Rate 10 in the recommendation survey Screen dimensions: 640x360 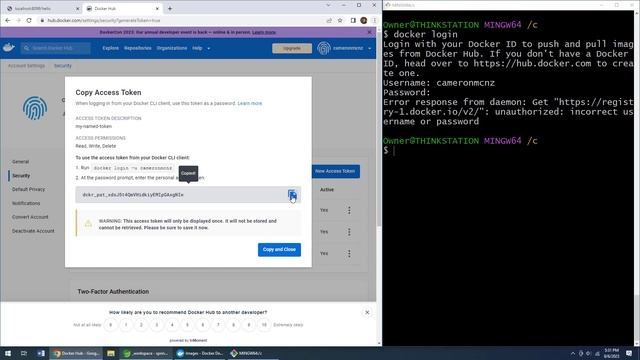point(264,325)
